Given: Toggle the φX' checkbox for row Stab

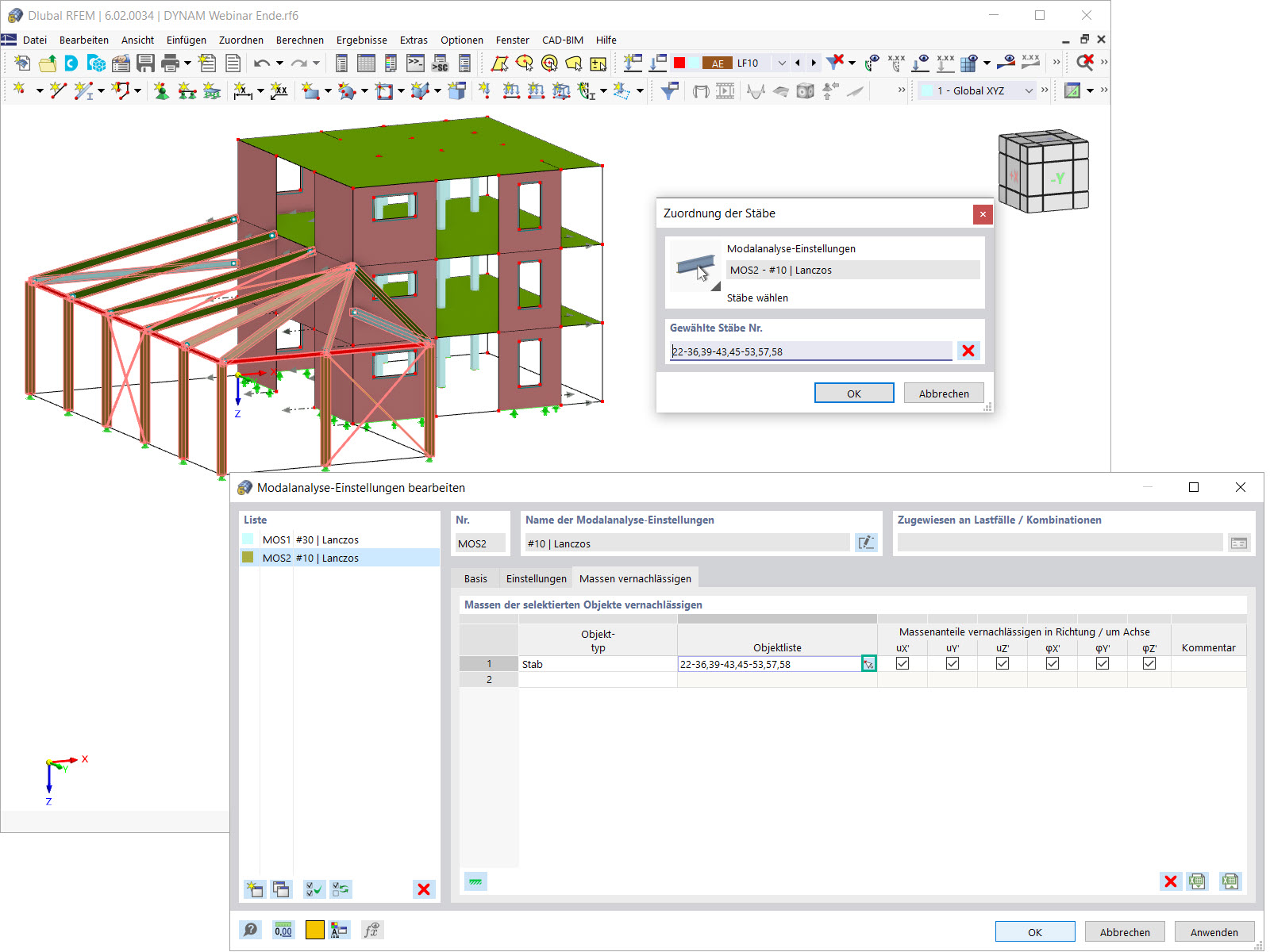Looking at the screenshot, I should click(1053, 663).
